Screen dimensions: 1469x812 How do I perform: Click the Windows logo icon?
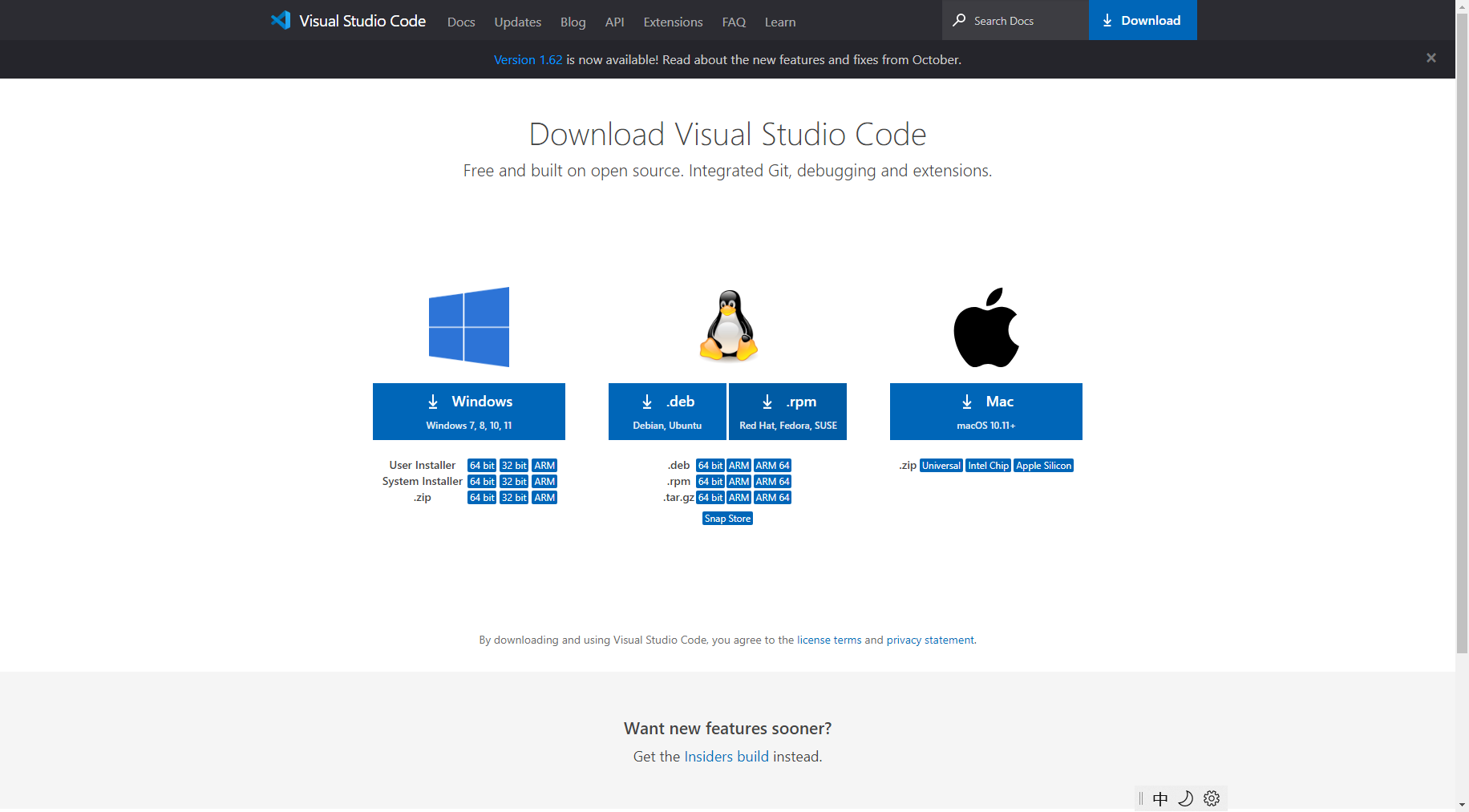click(469, 327)
